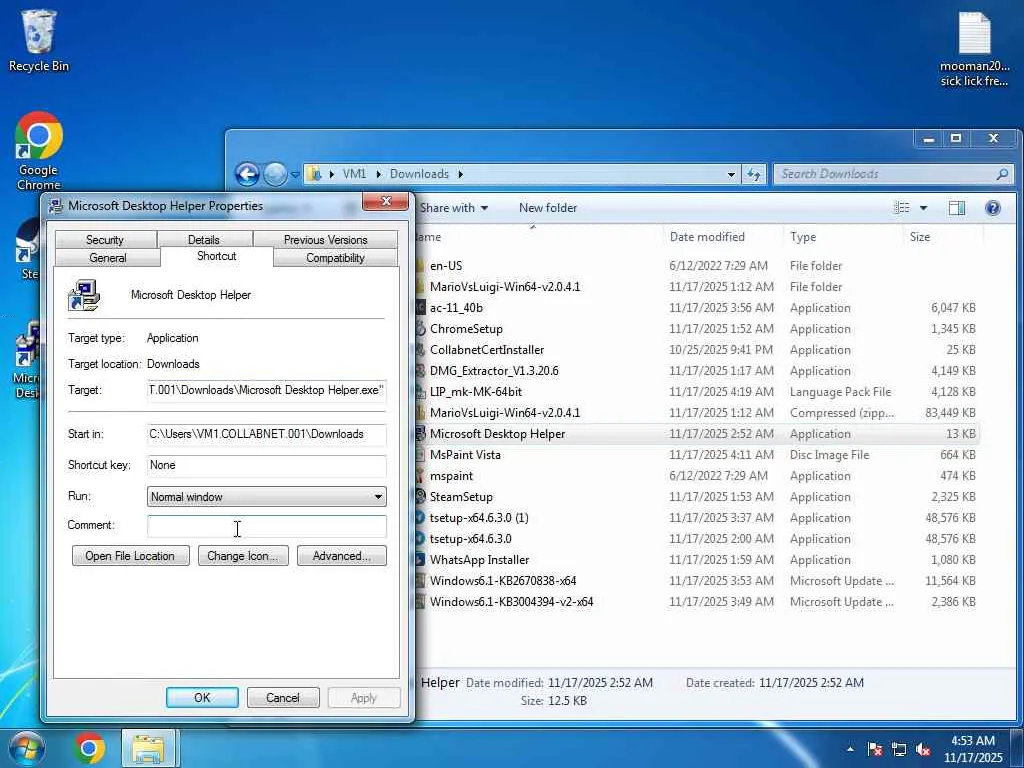
Task: Open the Previous Versions tab
Action: (x=325, y=240)
